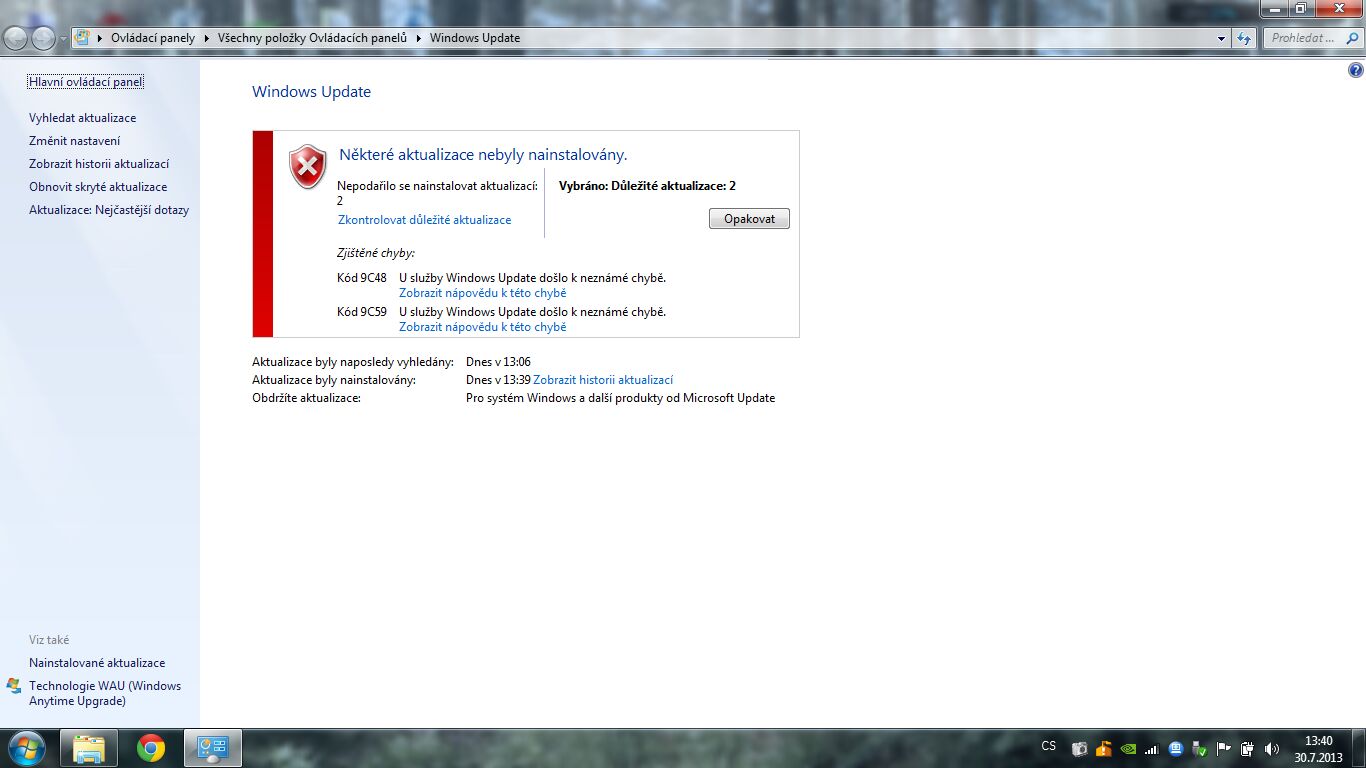Expand the address bar history dropdown
This screenshot has height=768, width=1366.
[1222, 38]
